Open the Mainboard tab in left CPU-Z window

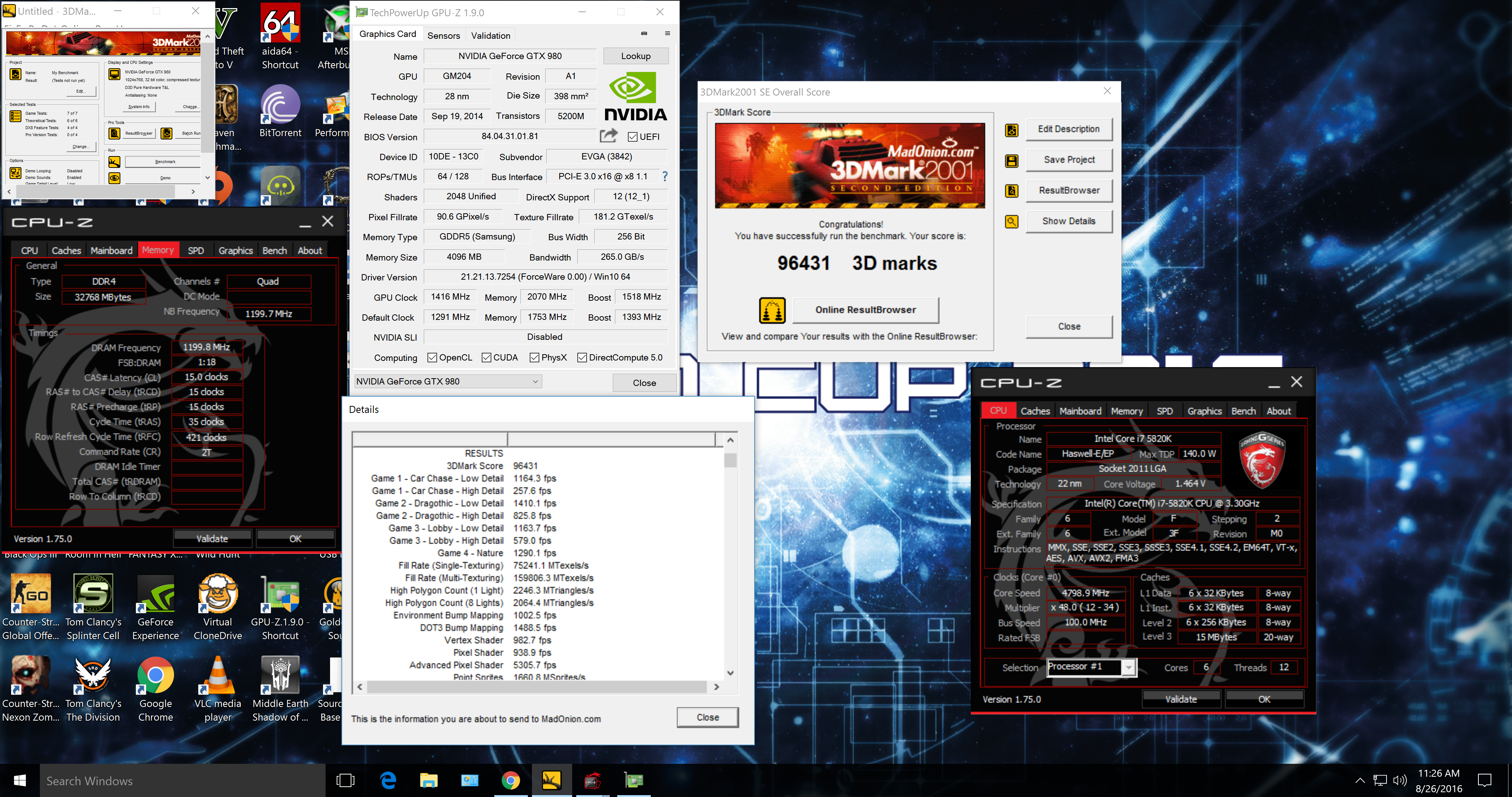(x=111, y=251)
